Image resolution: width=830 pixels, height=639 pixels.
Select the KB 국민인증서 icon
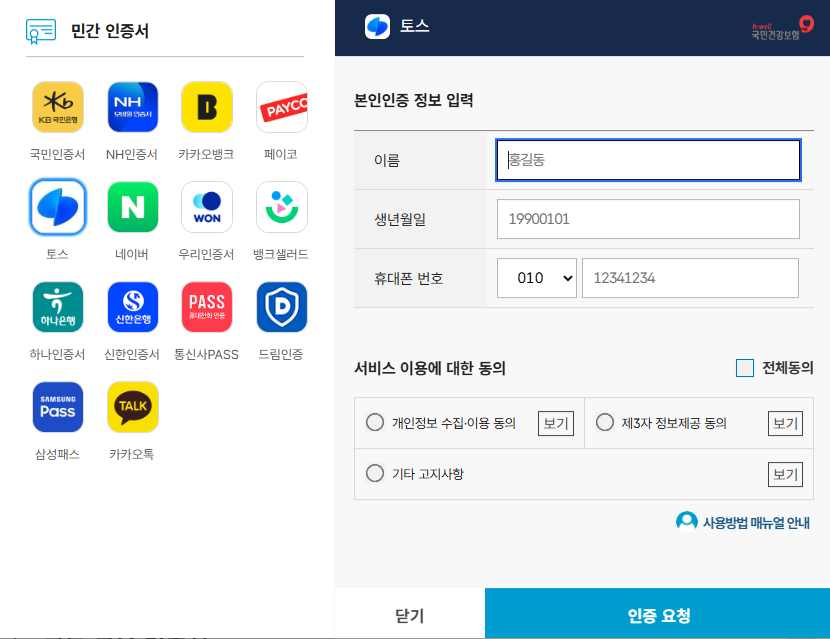[58, 107]
